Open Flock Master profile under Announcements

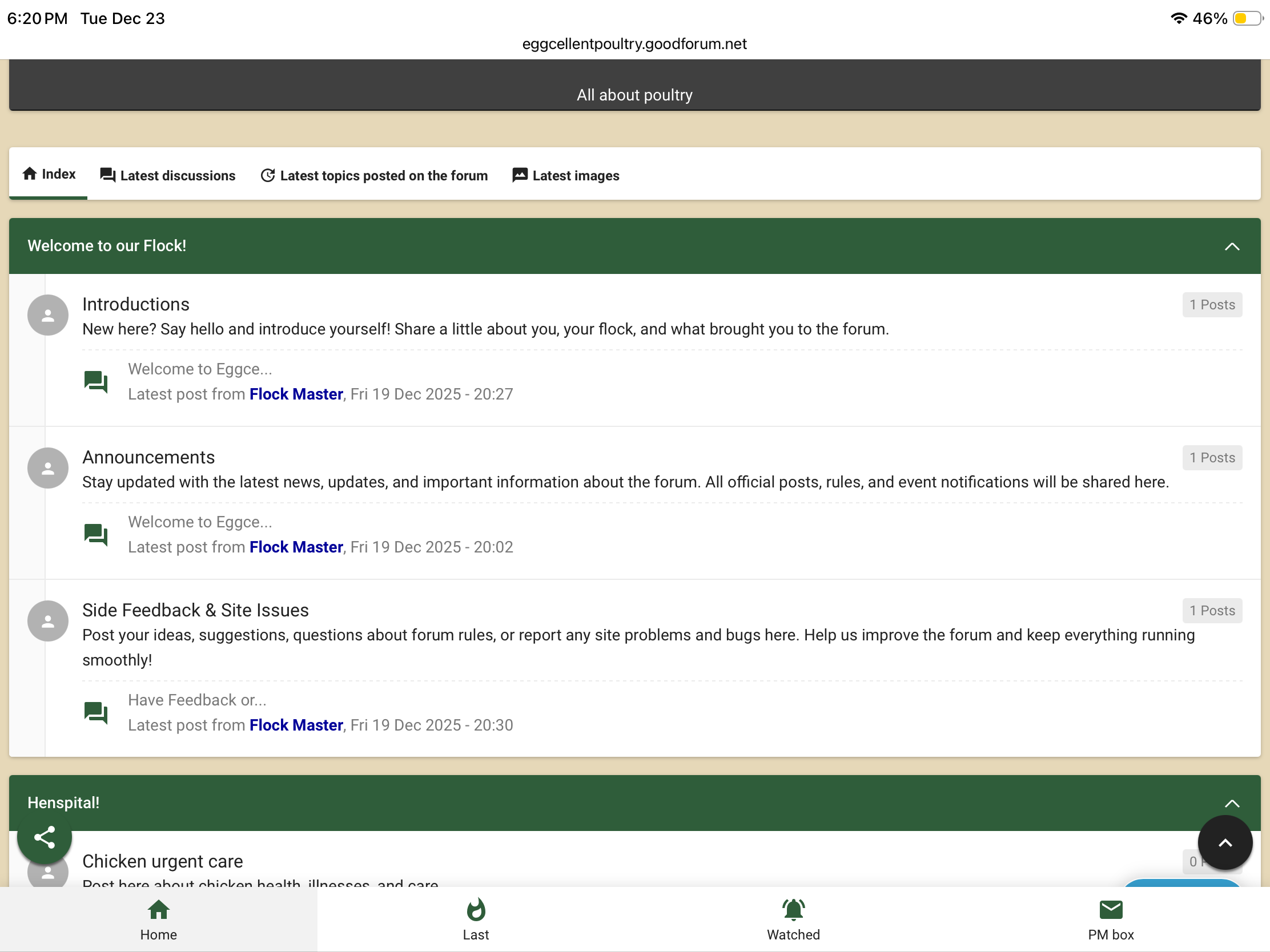click(x=296, y=547)
